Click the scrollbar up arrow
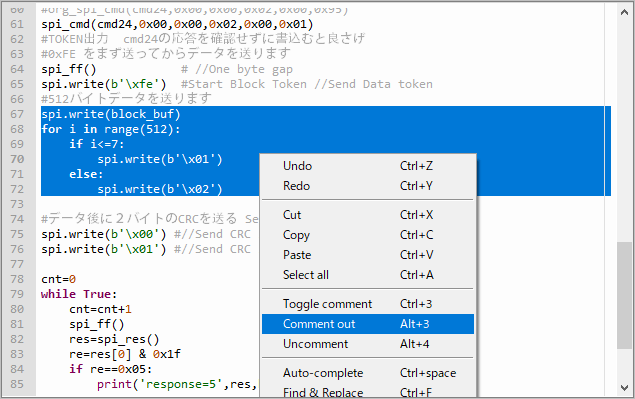Screen dimensions: 635x399 point(624,12)
